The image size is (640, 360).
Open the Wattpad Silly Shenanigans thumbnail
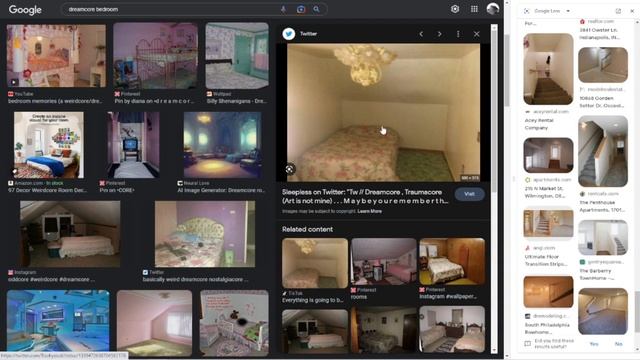point(237,56)
